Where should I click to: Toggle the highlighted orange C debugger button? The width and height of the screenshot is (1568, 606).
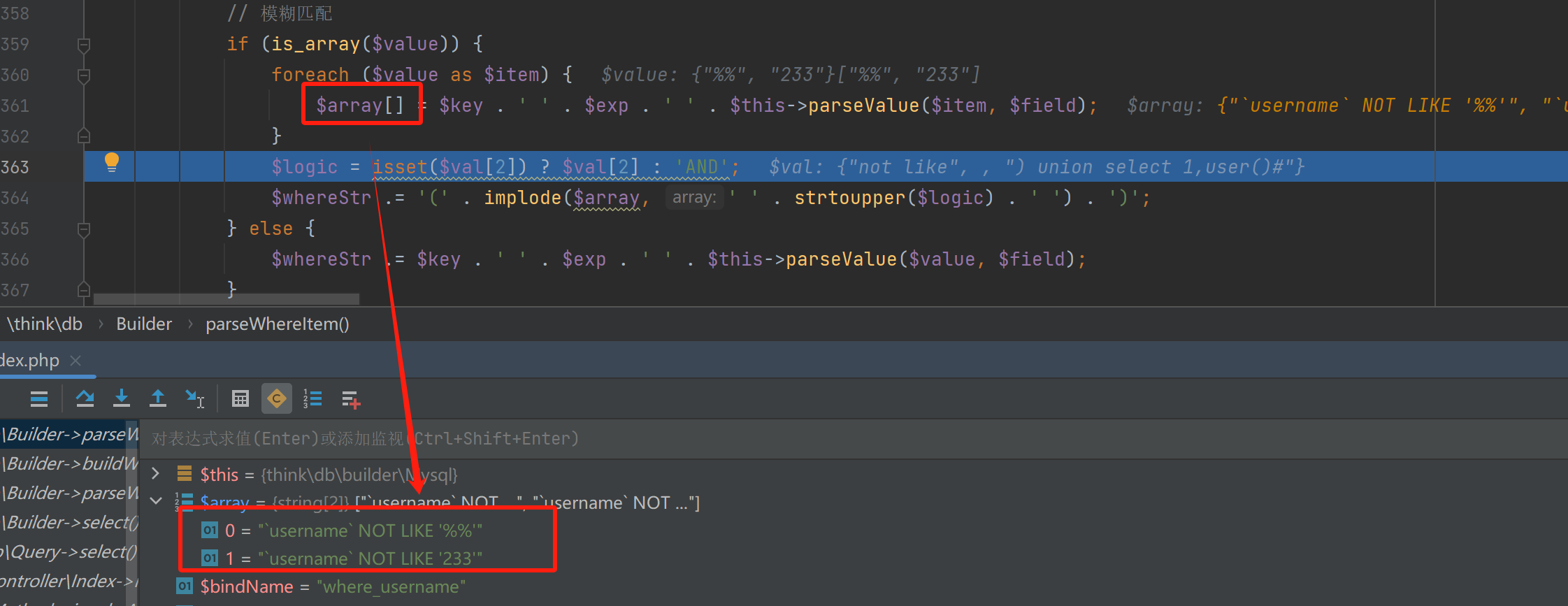[x=276, y=398]
